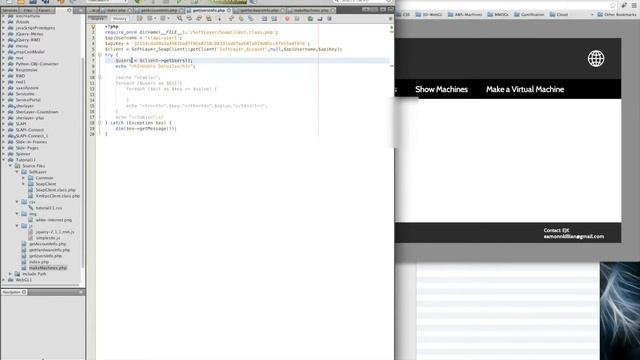
Task: Open the index.php editor tab
Action: point(116,10)
